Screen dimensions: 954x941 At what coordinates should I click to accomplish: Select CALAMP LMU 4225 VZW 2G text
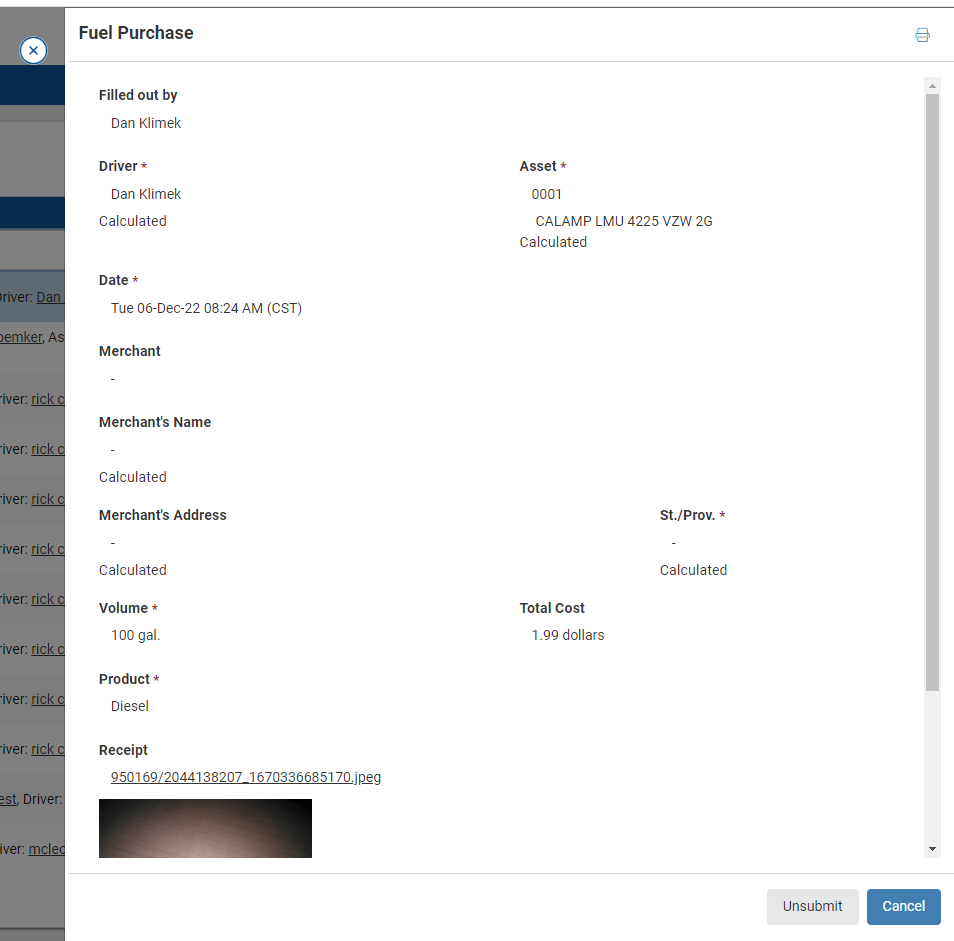[x=624, y=221]
